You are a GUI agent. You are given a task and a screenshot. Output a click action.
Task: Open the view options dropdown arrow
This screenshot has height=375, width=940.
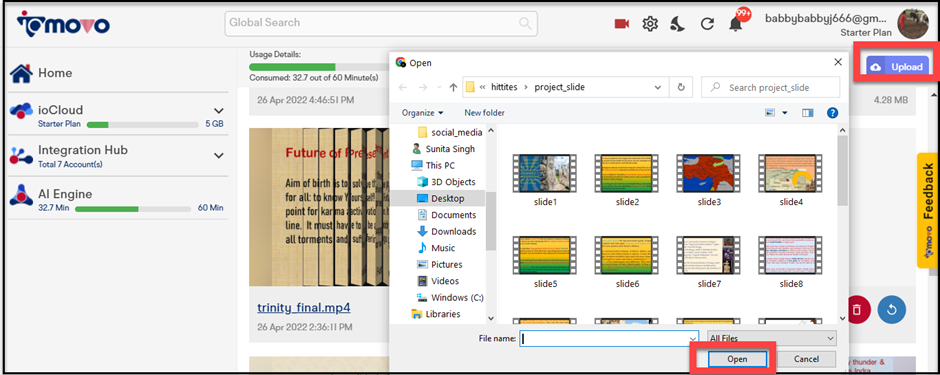tap(785, 113)
